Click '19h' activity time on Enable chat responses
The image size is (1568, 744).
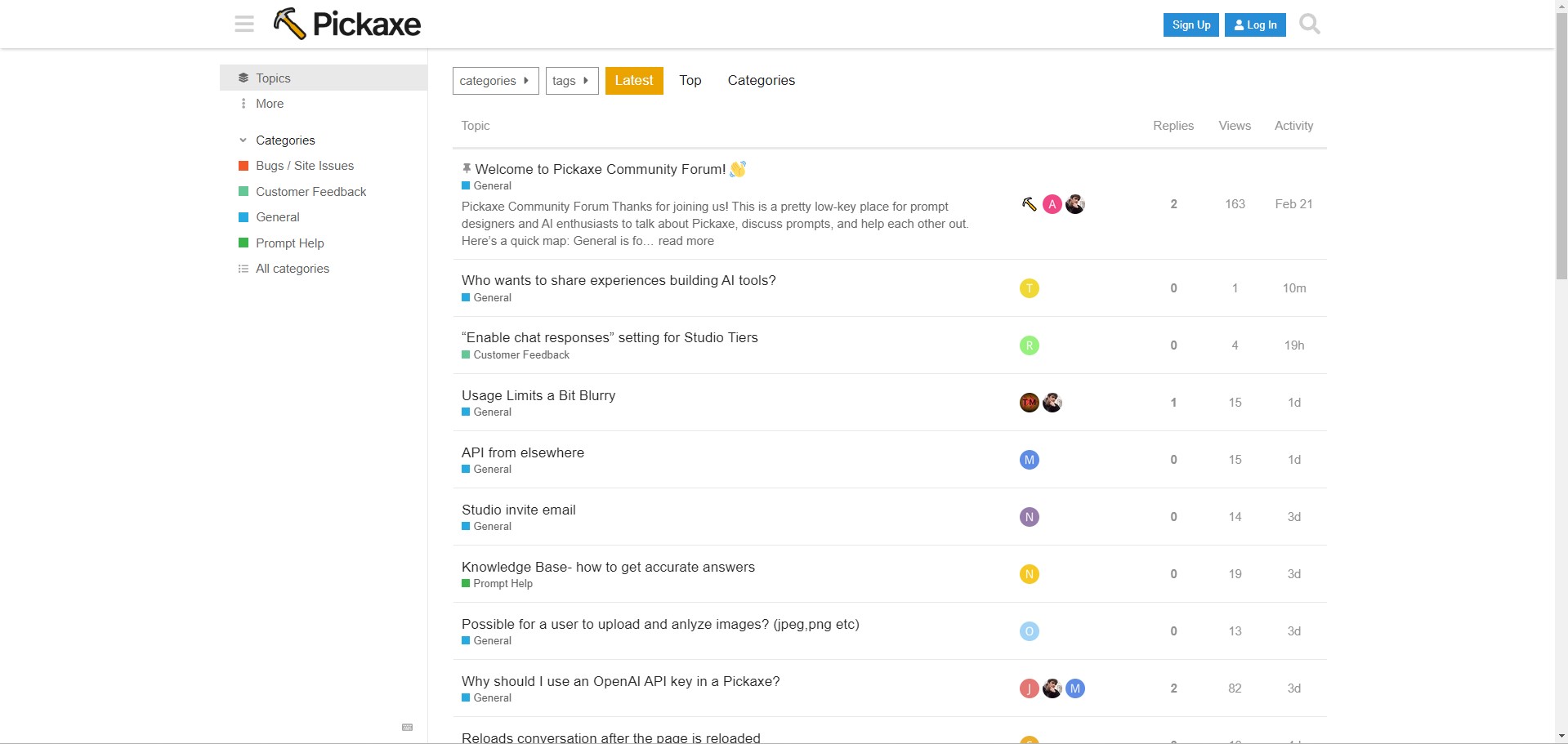1294,345
